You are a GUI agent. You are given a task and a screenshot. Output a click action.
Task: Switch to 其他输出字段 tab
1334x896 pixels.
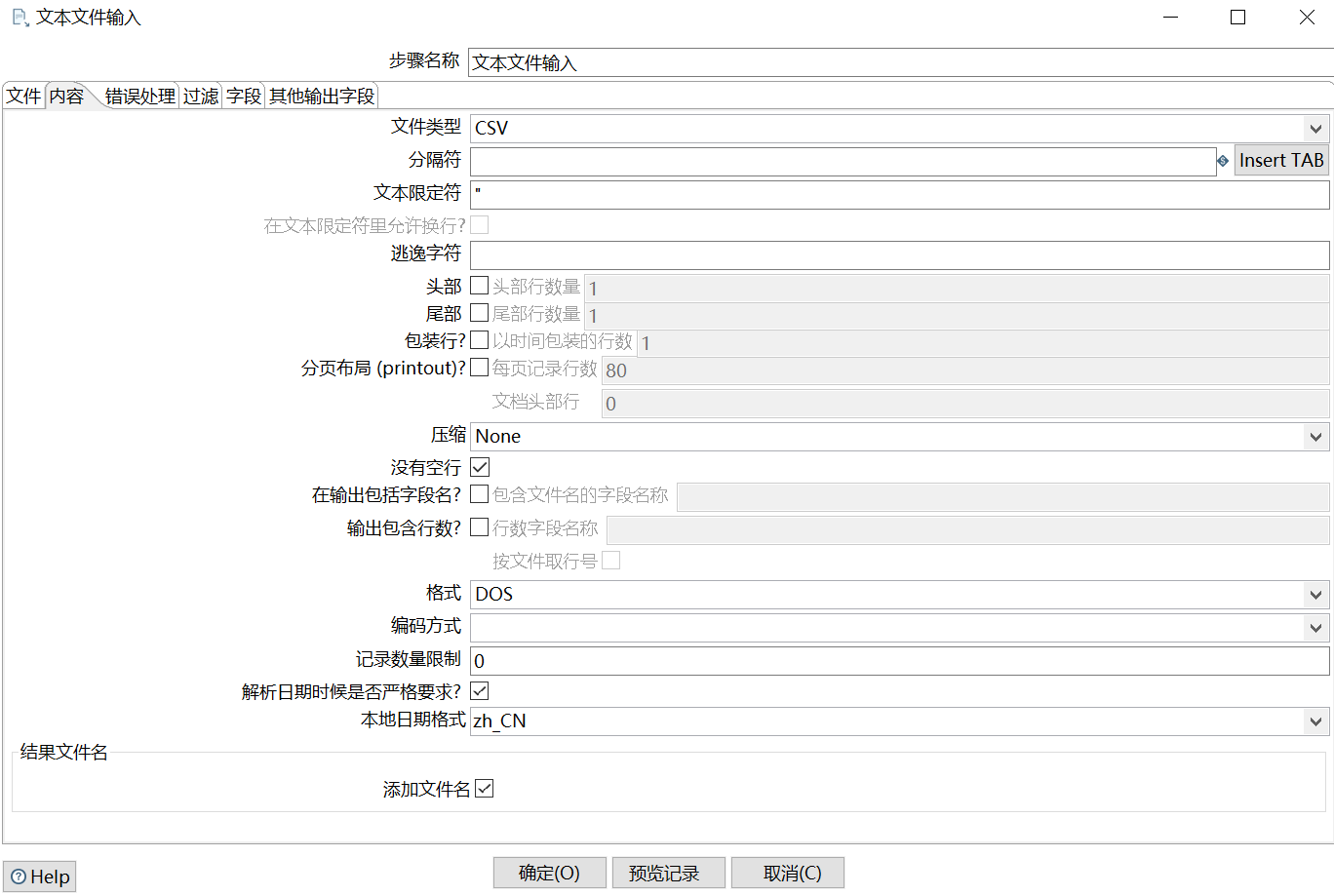point(322,96)
